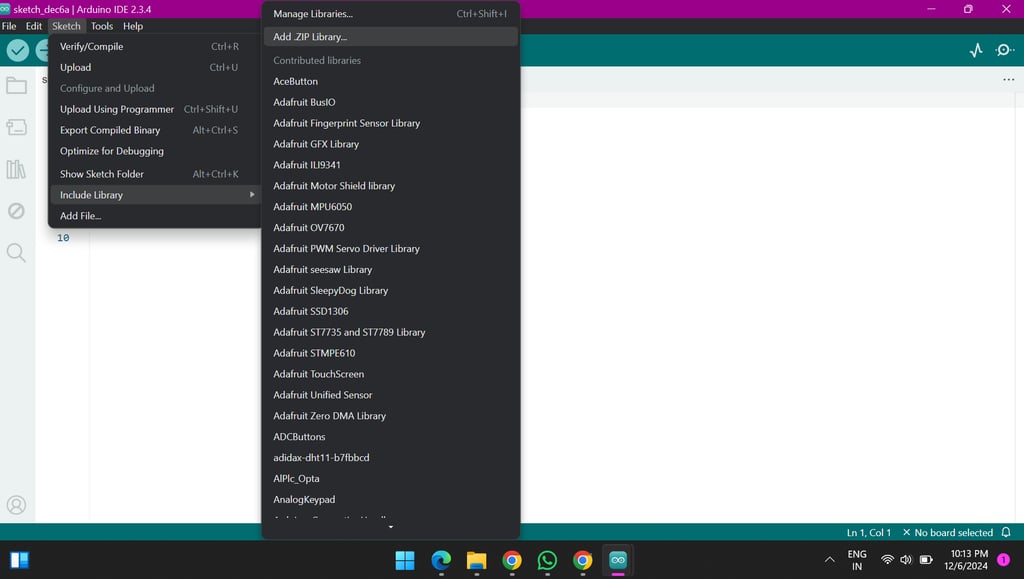Image resolution: width=1024 pixels, height=579 pixels.
Task: Open the Sketchbook folder sidebar icon
Action: coord(16,86)
